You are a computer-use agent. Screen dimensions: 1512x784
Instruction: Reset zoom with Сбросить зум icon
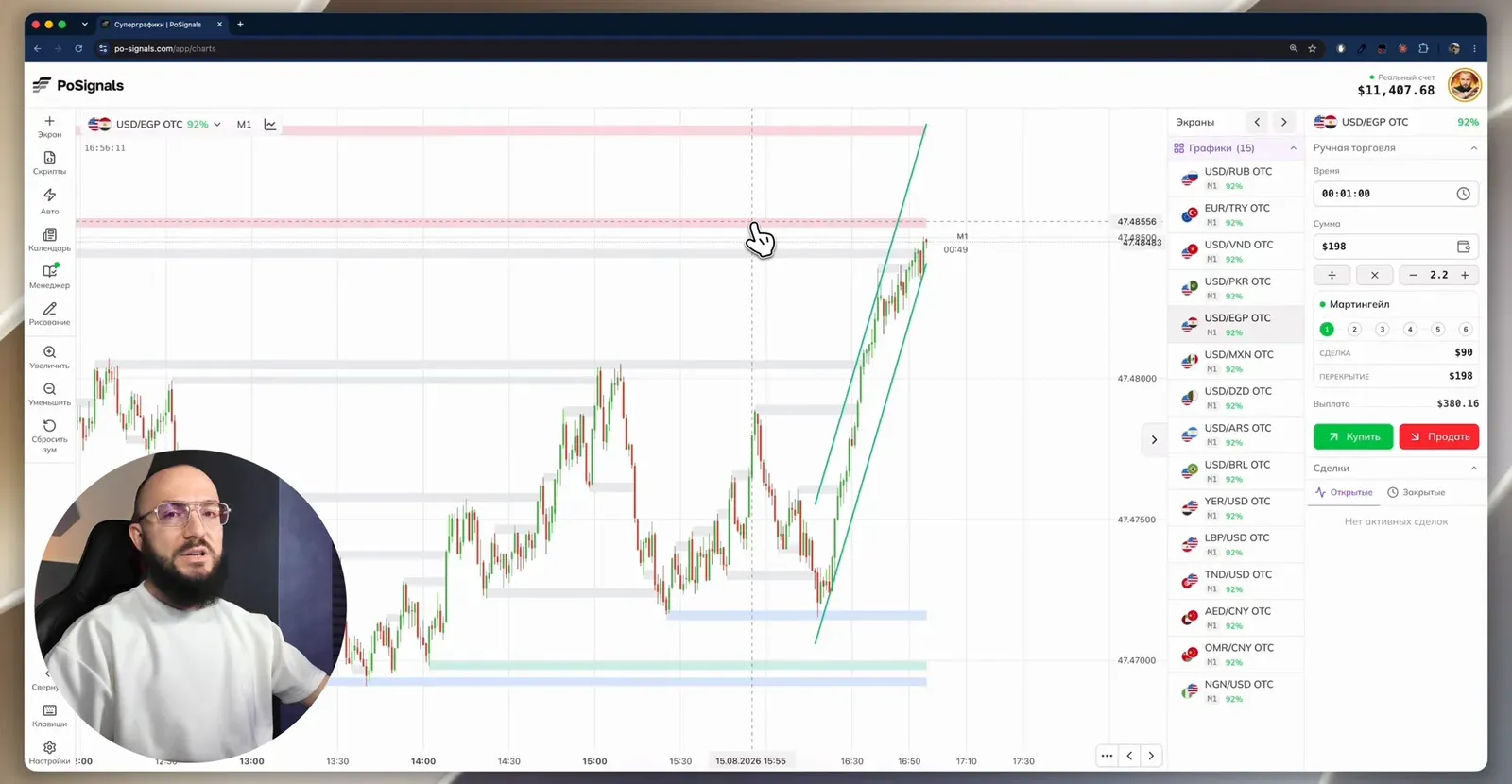tap(50, 426)
